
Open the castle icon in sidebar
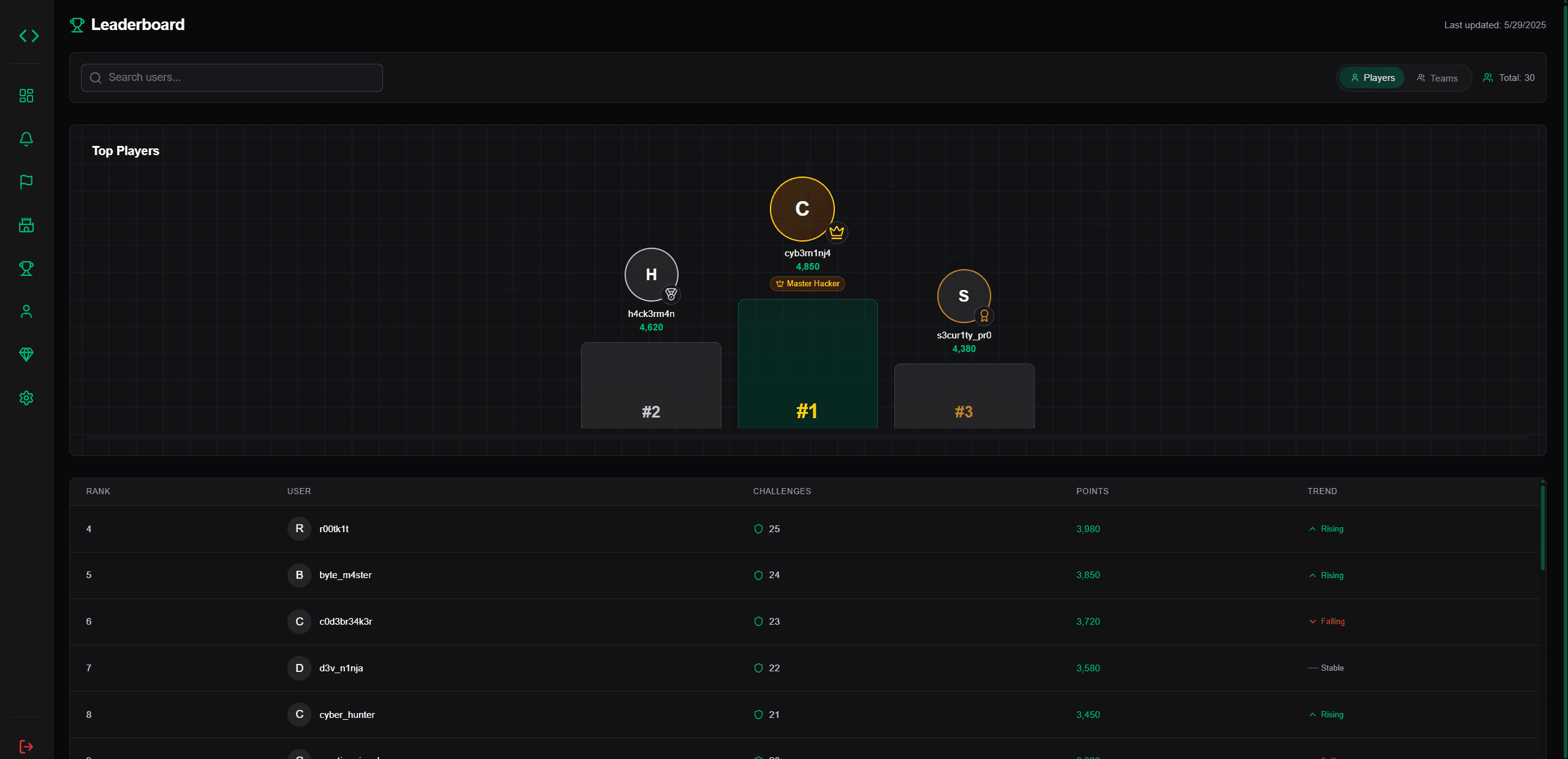[x=26, y=225]
